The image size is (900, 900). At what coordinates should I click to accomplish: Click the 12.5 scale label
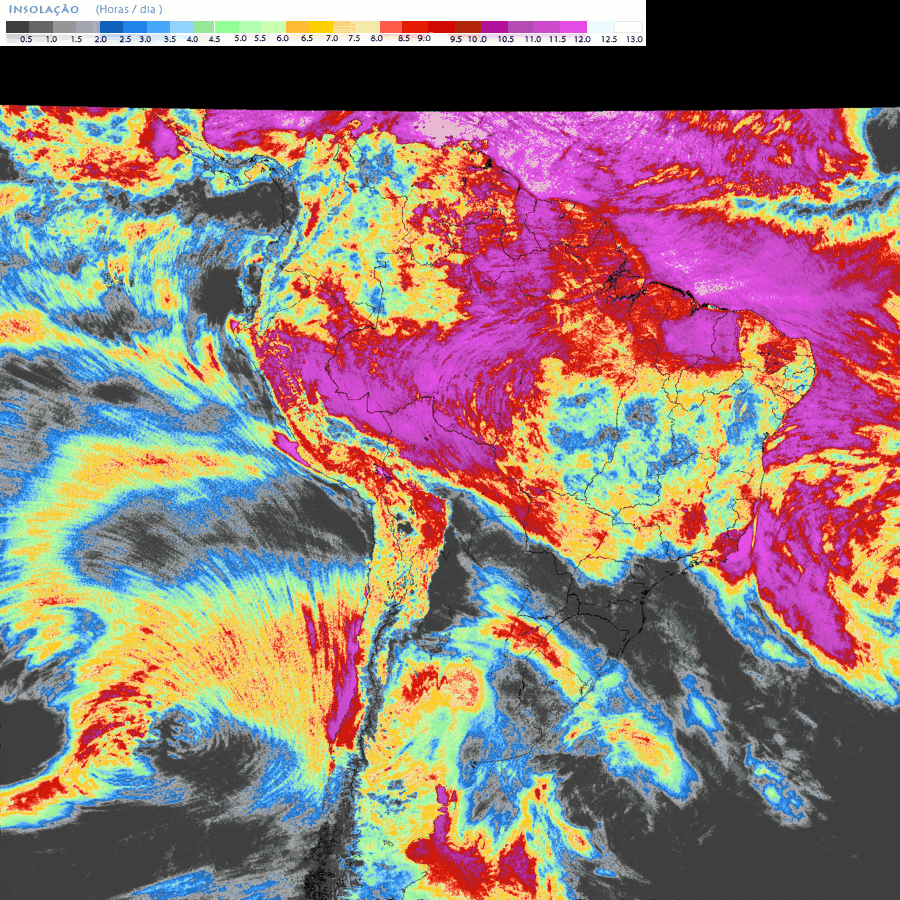pos(609,40)
